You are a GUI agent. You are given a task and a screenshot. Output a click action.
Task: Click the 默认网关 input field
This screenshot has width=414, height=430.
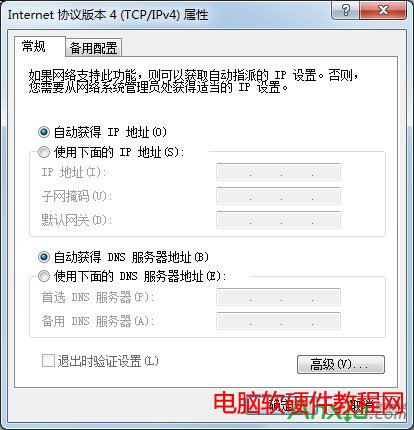tap(278, 220)
